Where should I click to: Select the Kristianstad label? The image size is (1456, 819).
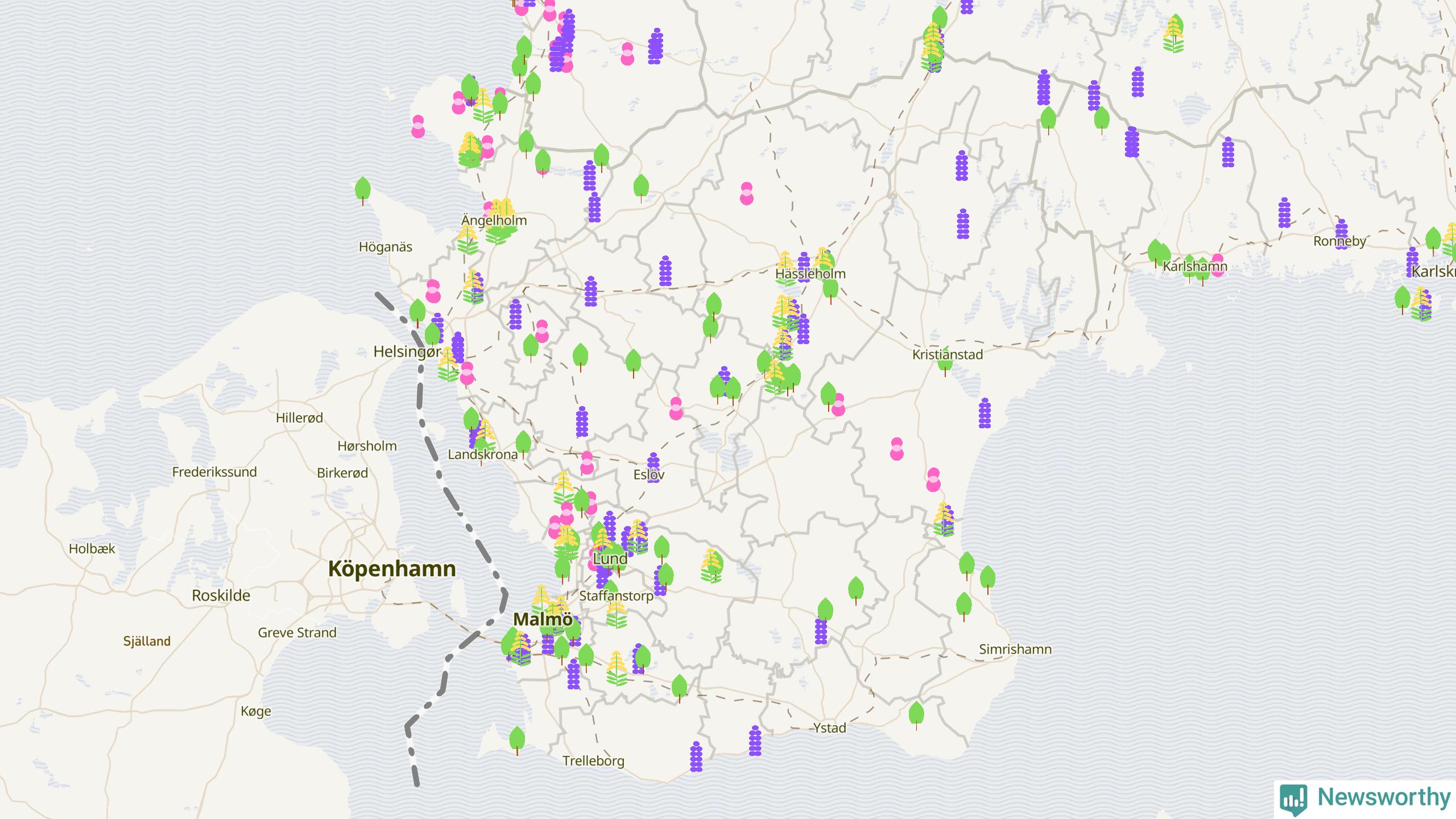coord(948,355)
